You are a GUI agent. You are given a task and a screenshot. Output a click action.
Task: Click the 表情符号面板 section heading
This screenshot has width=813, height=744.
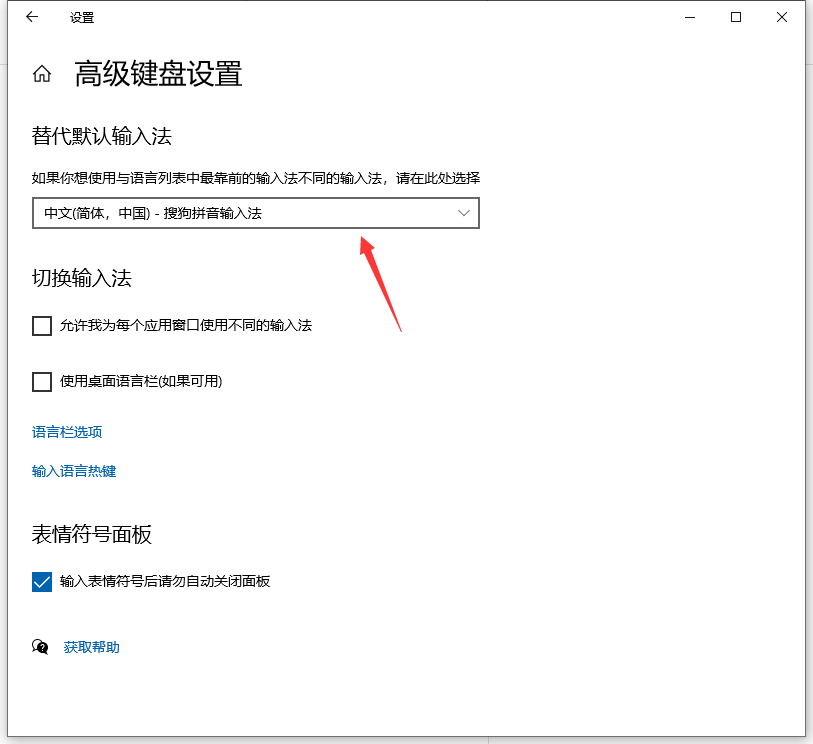click(92, 535)
